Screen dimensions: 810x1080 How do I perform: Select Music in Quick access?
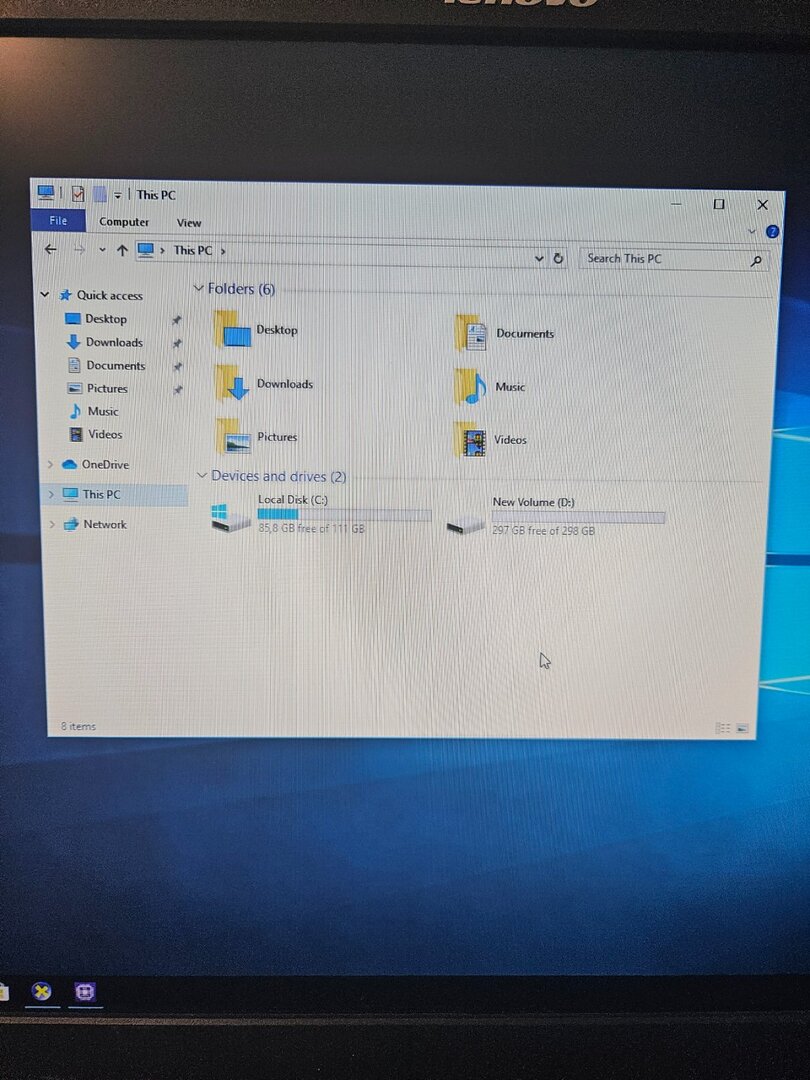click(103, 411)
